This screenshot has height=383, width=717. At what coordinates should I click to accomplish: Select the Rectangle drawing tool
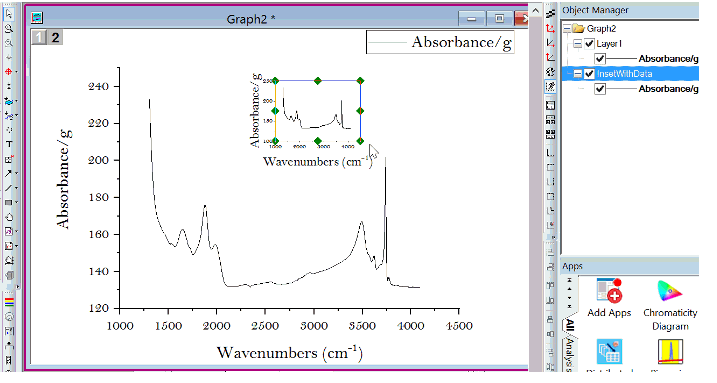pos(8,202)
